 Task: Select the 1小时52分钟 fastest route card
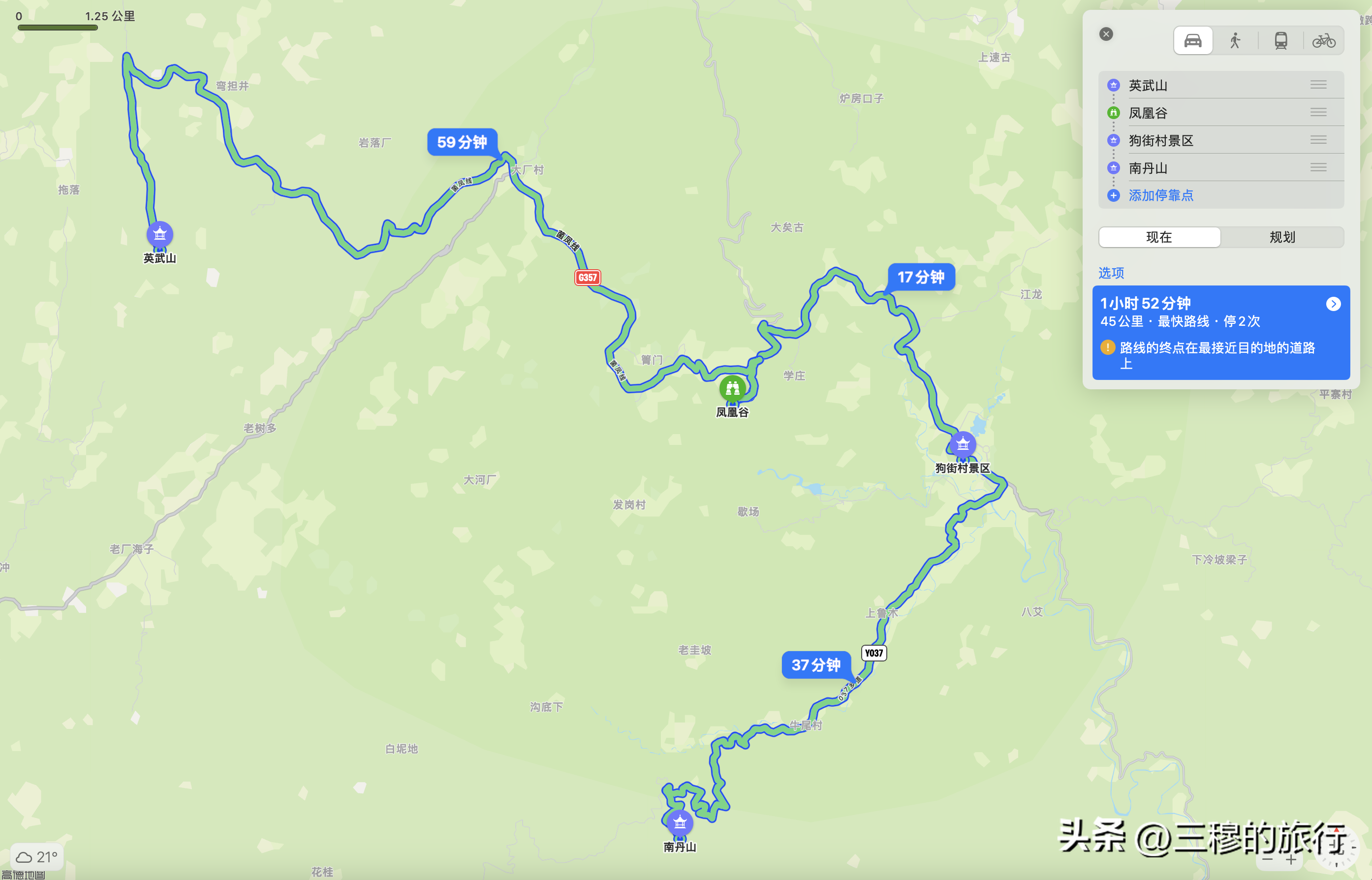point(1220,333)
